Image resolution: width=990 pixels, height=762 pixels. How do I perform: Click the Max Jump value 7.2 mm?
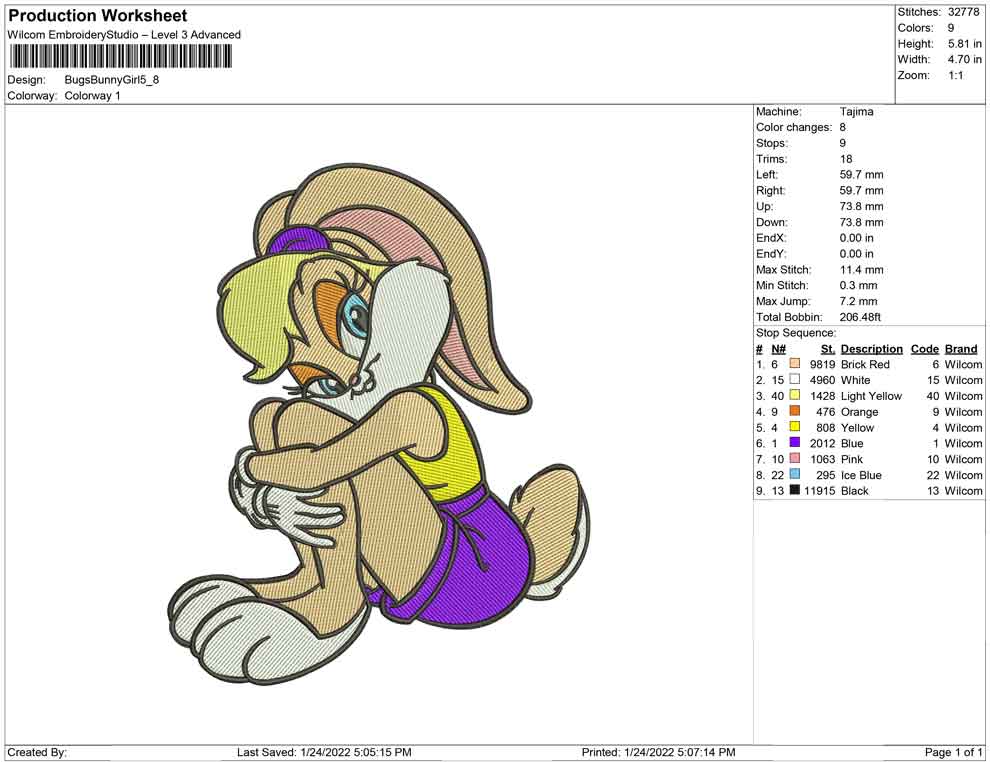click(x=858, y=301)
